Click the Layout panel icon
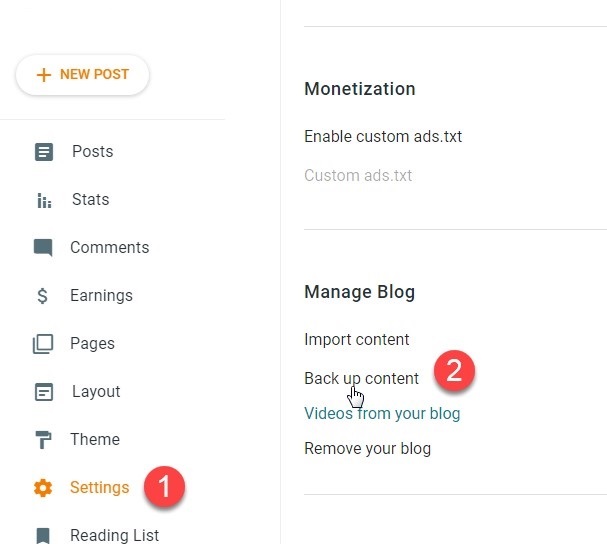This screenshot has height=544, width=607. [43, 392]
